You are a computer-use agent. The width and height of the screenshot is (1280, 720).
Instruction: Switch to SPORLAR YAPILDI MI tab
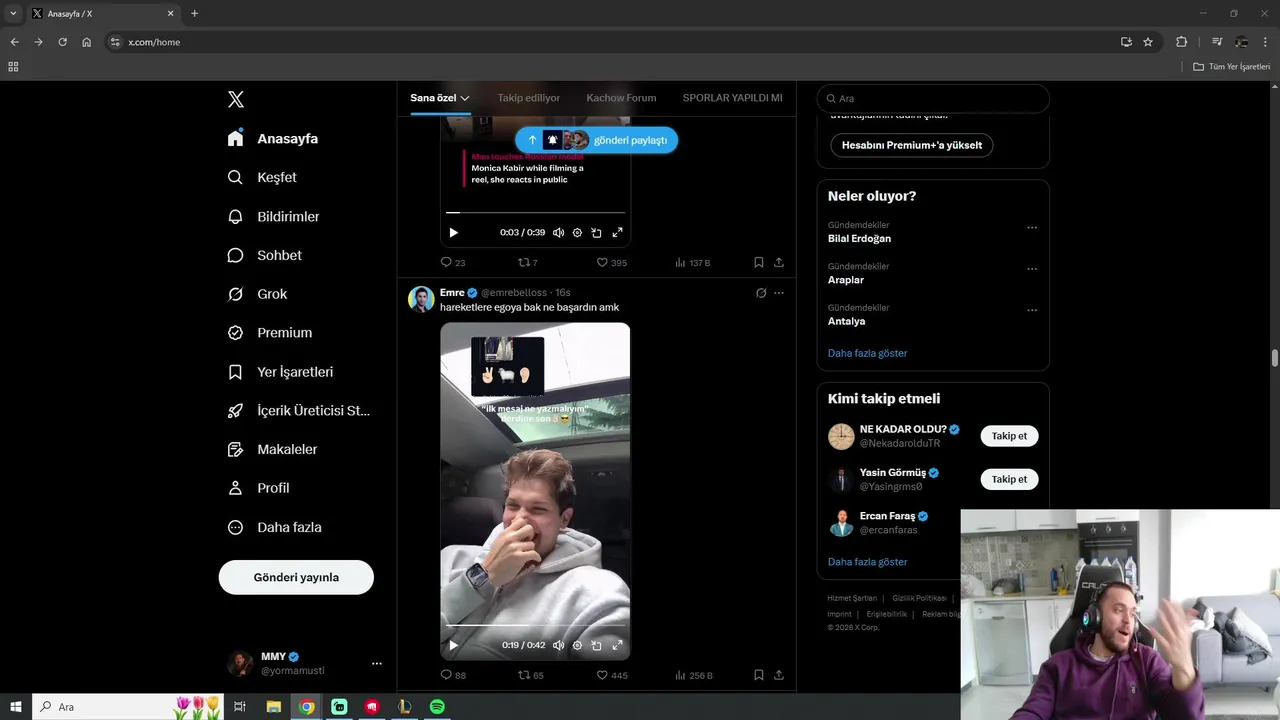732,98
